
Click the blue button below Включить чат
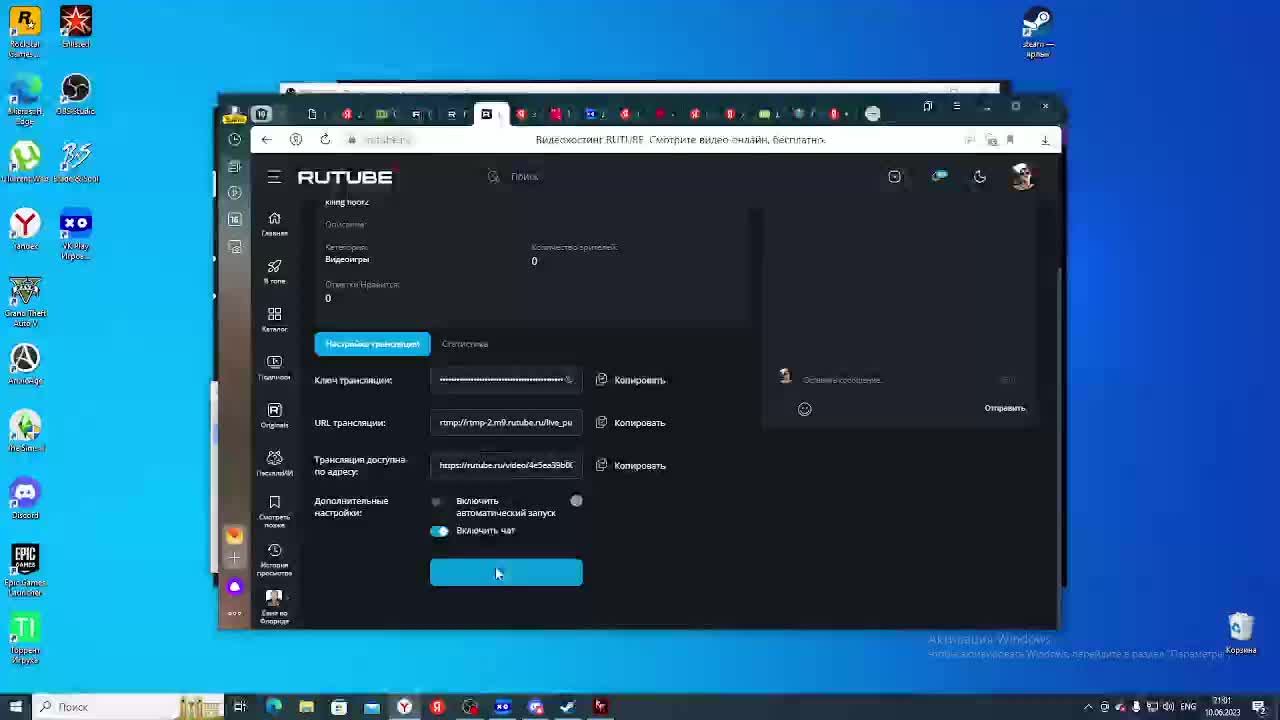pos(506,572)
